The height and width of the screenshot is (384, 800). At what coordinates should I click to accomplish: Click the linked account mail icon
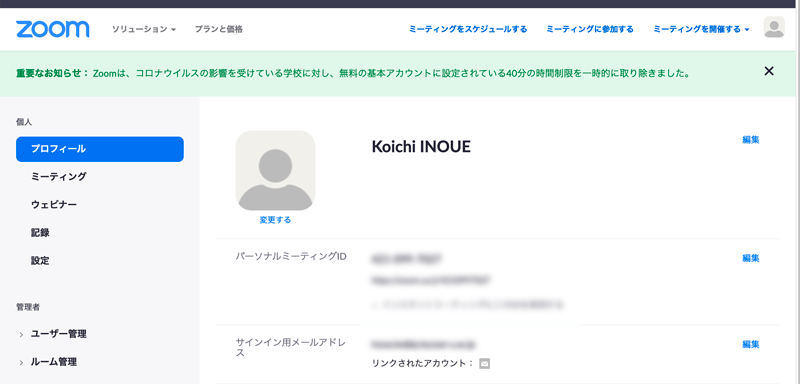pyautogui.click(x=485, y=364)
